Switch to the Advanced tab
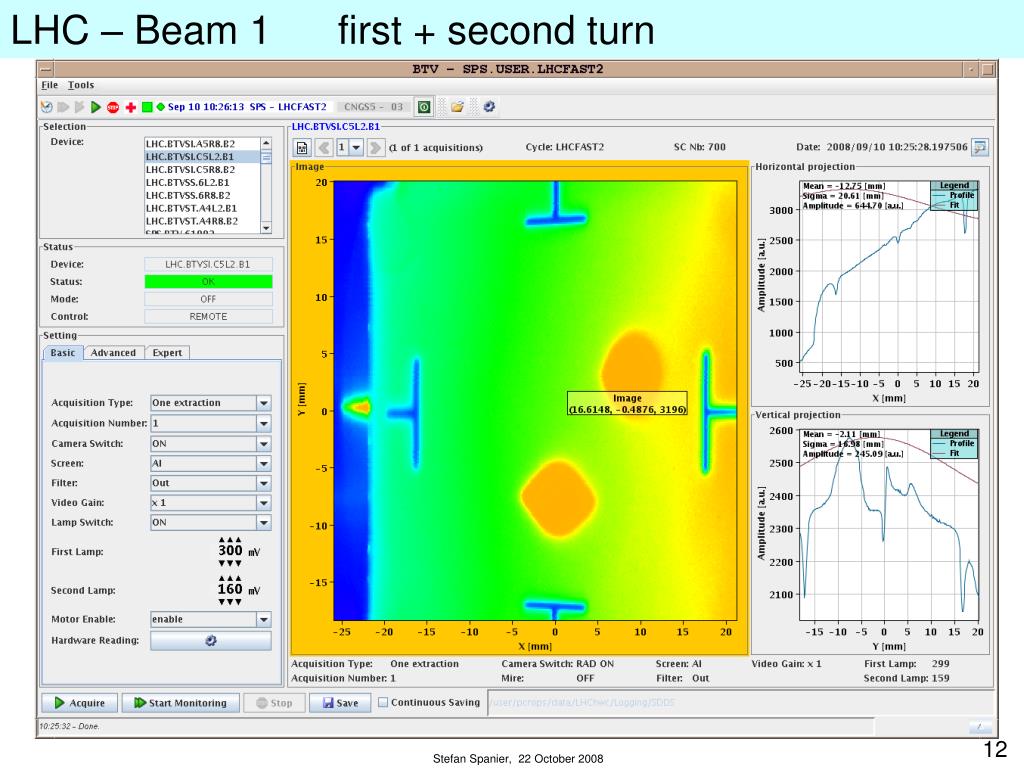The height and width of the screenshot is (768, 1024). pos(113,353)
